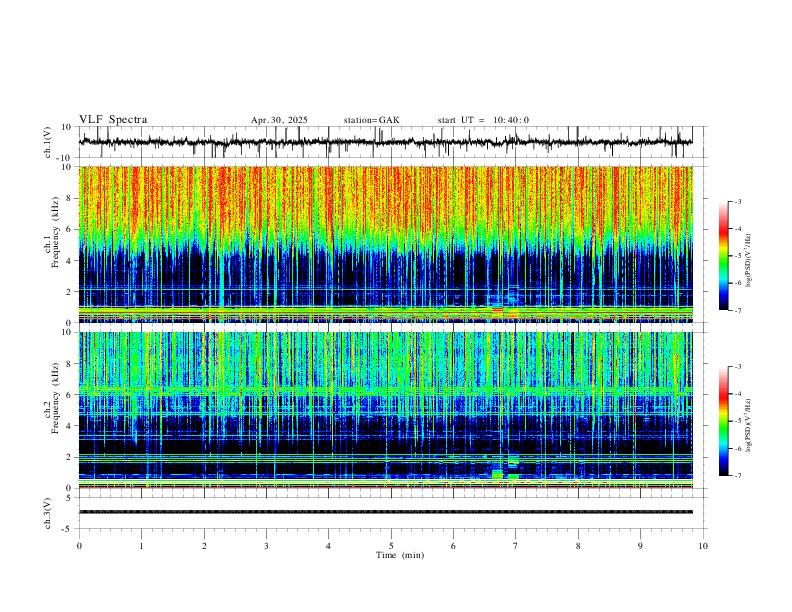Click the ch.1 "Frequency (kHz)" axis label
The image size is (792, 612).
click(x=55, y=232)
